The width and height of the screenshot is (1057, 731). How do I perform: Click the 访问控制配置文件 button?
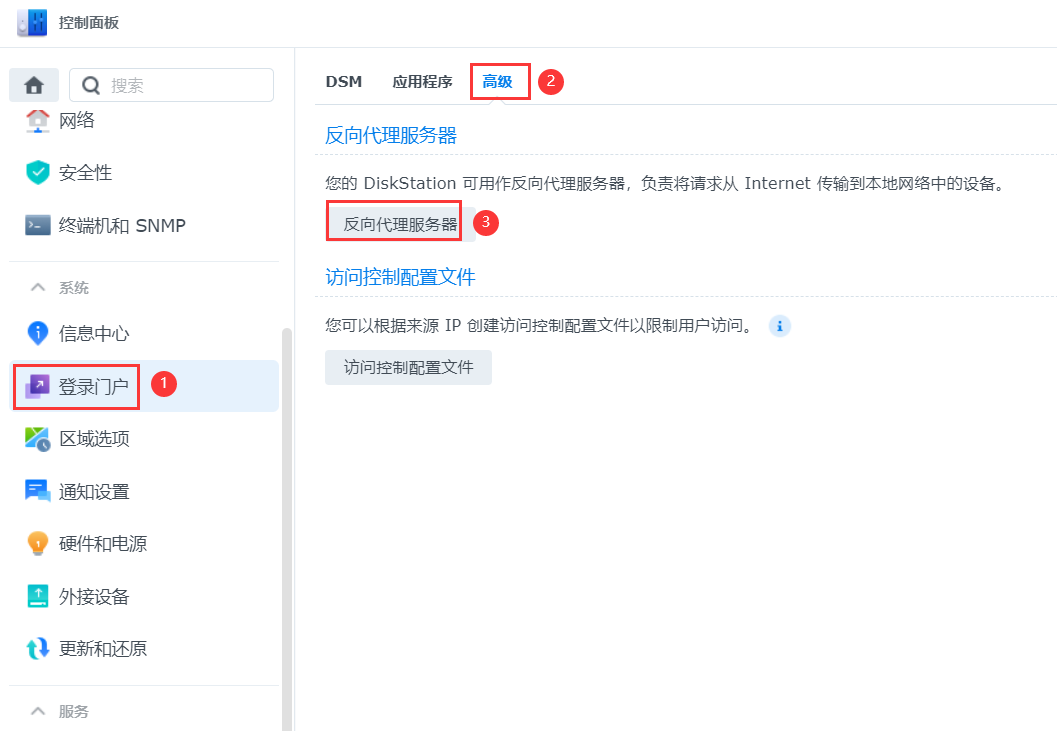coord(408,367)
